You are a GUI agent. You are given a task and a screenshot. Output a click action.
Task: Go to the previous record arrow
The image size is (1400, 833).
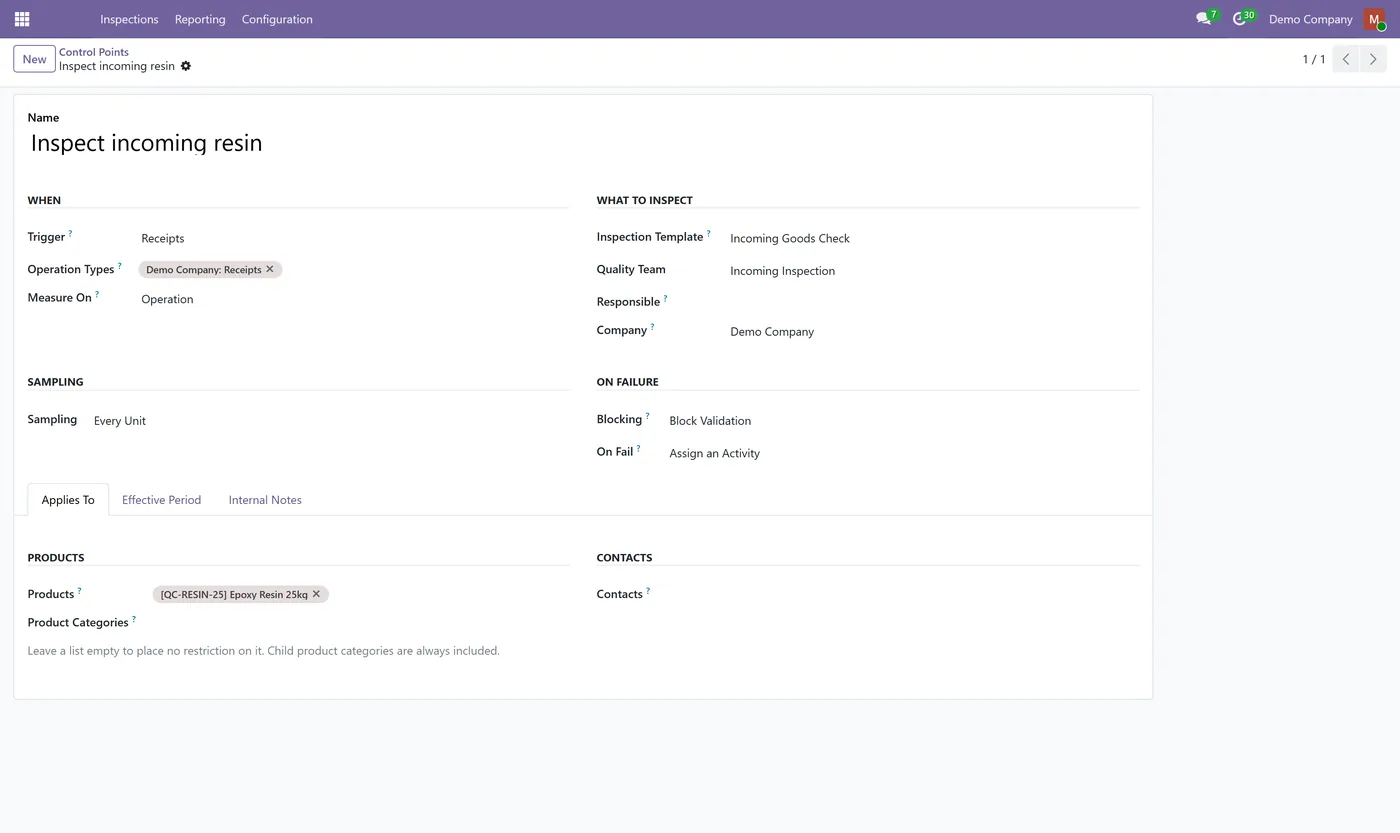pos(1346,59)
